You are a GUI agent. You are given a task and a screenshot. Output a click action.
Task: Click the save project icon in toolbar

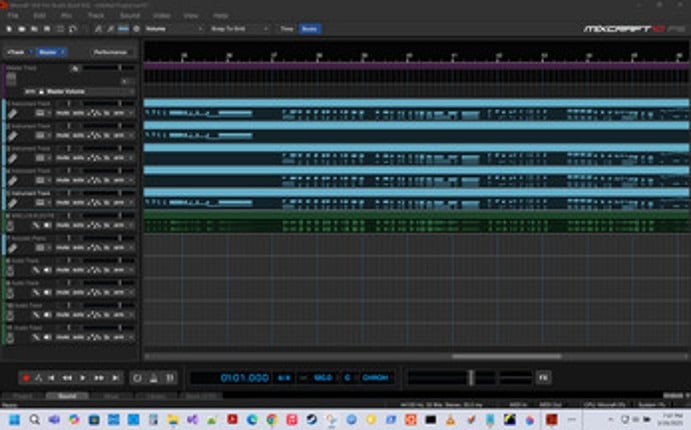click(x=32, y=29)
